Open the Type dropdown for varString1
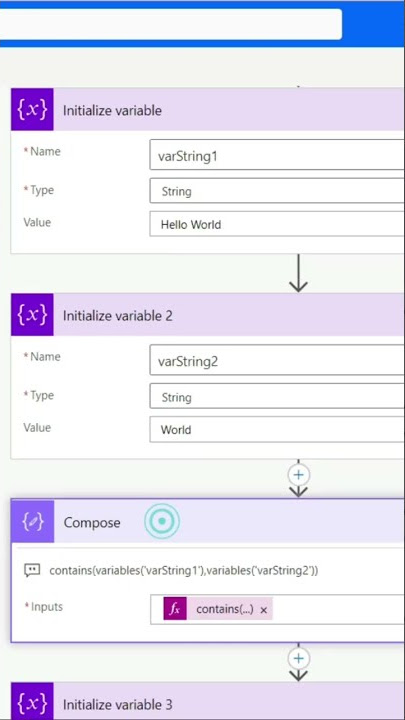The height and width of the screenshot is (720, 405). [277, 191]
